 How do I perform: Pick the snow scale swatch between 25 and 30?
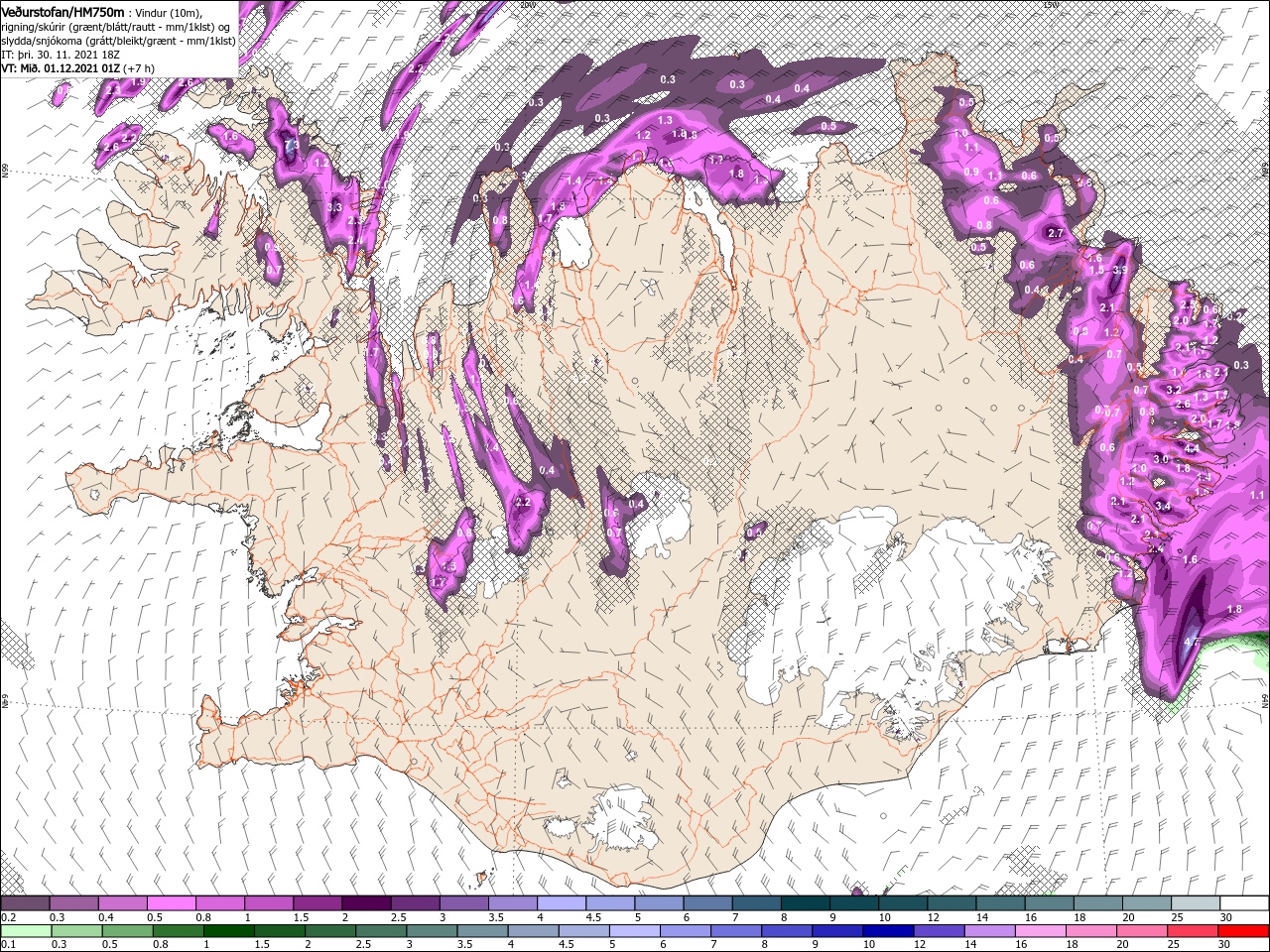tap(1195, 903)
